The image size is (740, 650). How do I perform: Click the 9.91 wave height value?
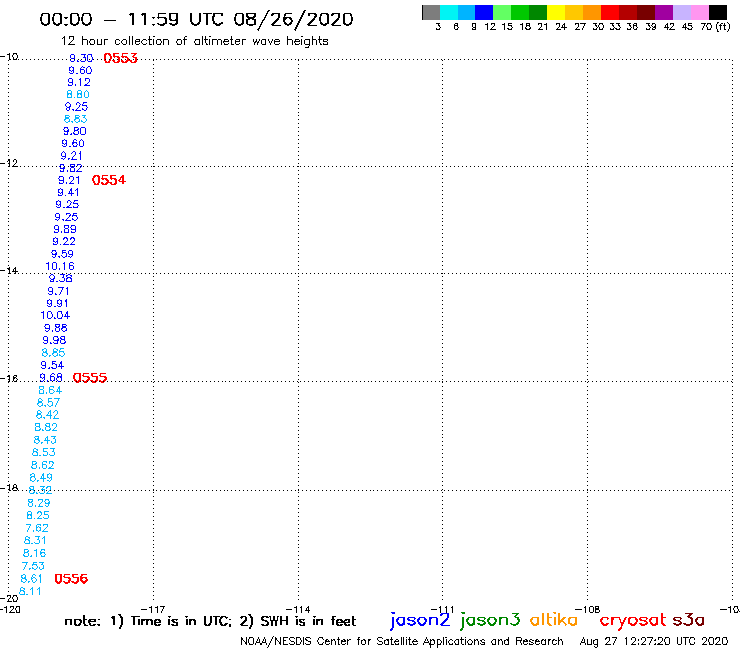click(58, 304)
